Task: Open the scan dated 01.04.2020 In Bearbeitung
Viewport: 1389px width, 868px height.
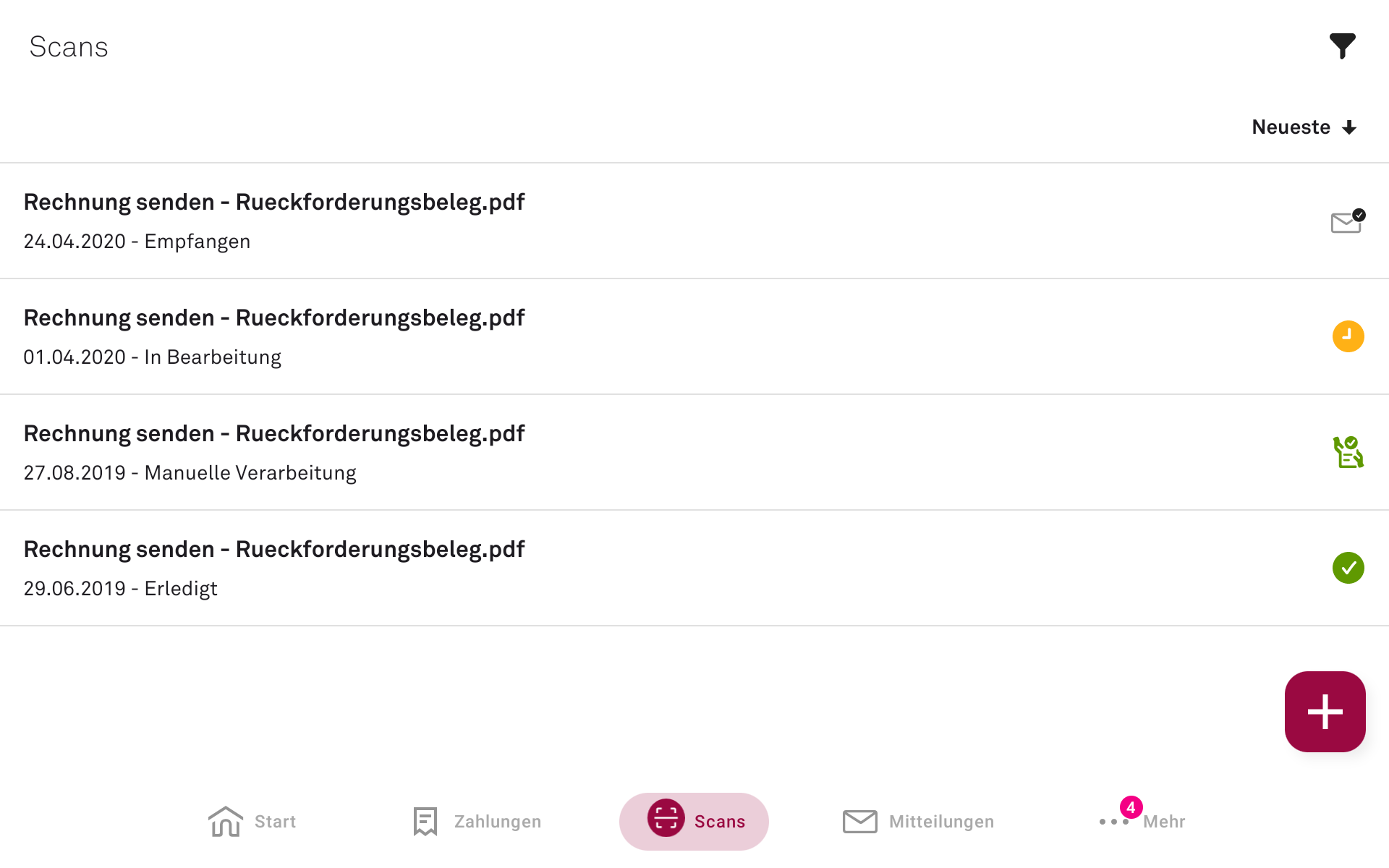Action: 694,336
